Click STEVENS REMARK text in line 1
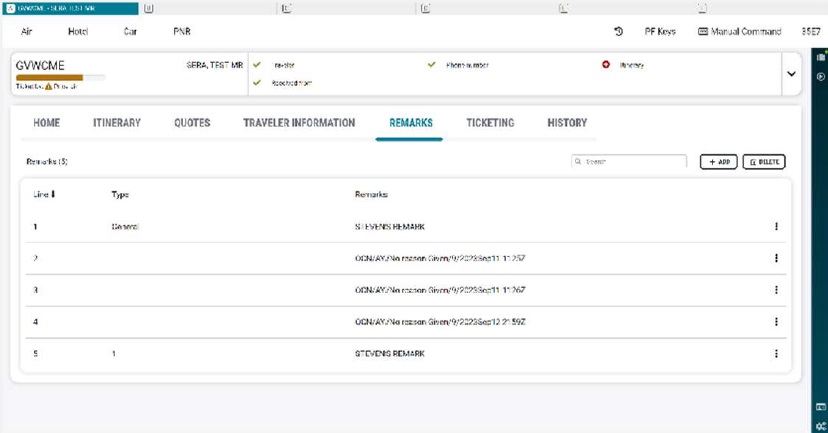The height and width of the screenshot is (433, 828). point(390,227)
